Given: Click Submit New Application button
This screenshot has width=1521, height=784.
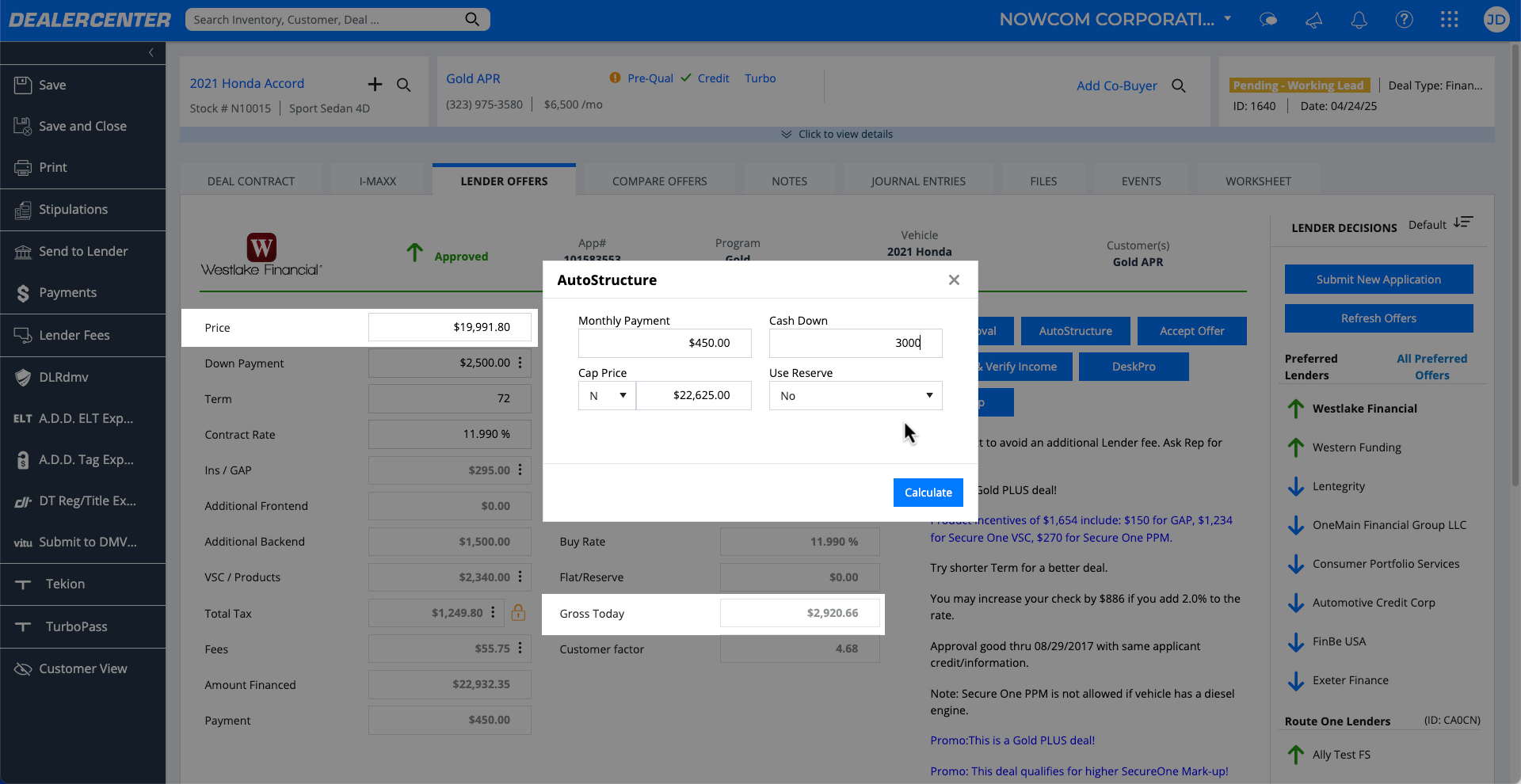Looking at the screenshot, I should (1378, 280).
